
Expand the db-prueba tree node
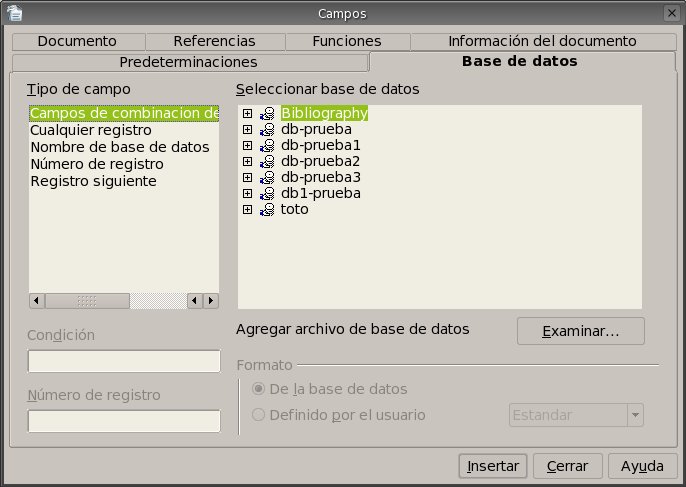click(248, 130)
